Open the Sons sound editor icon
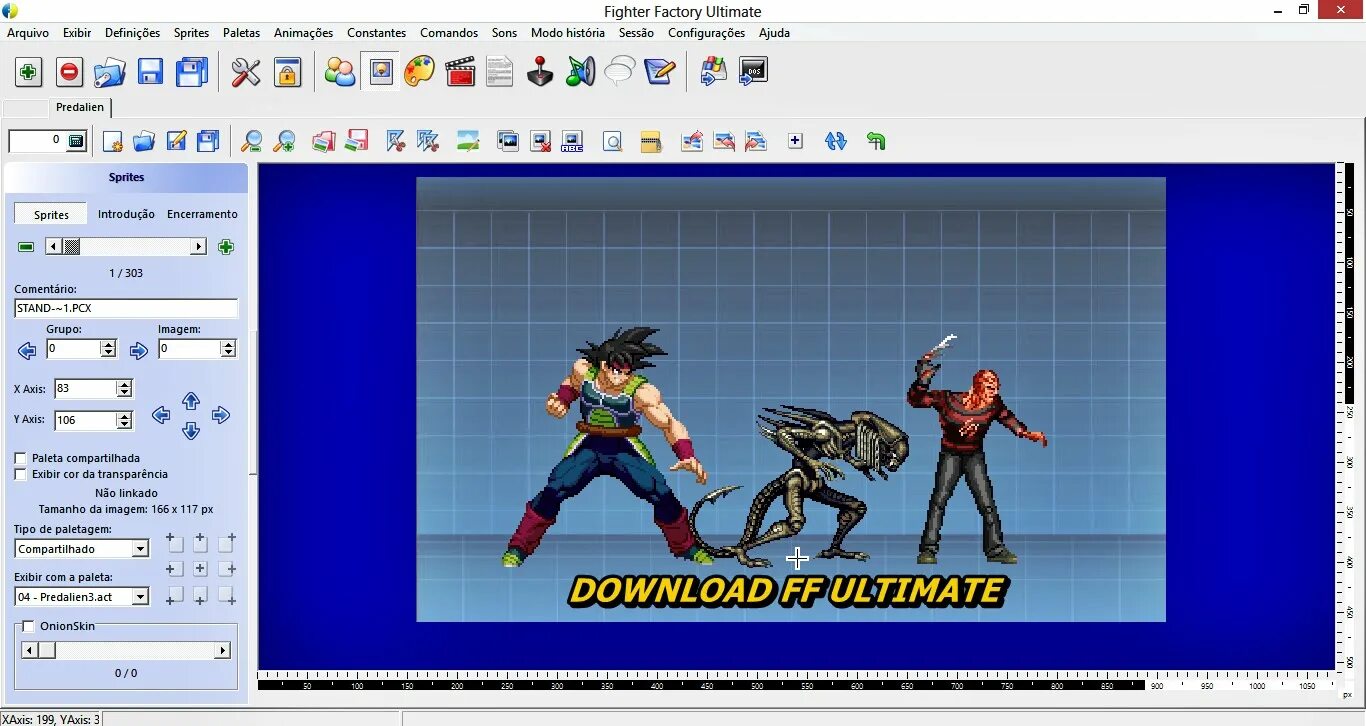 [x=580, y=71]
